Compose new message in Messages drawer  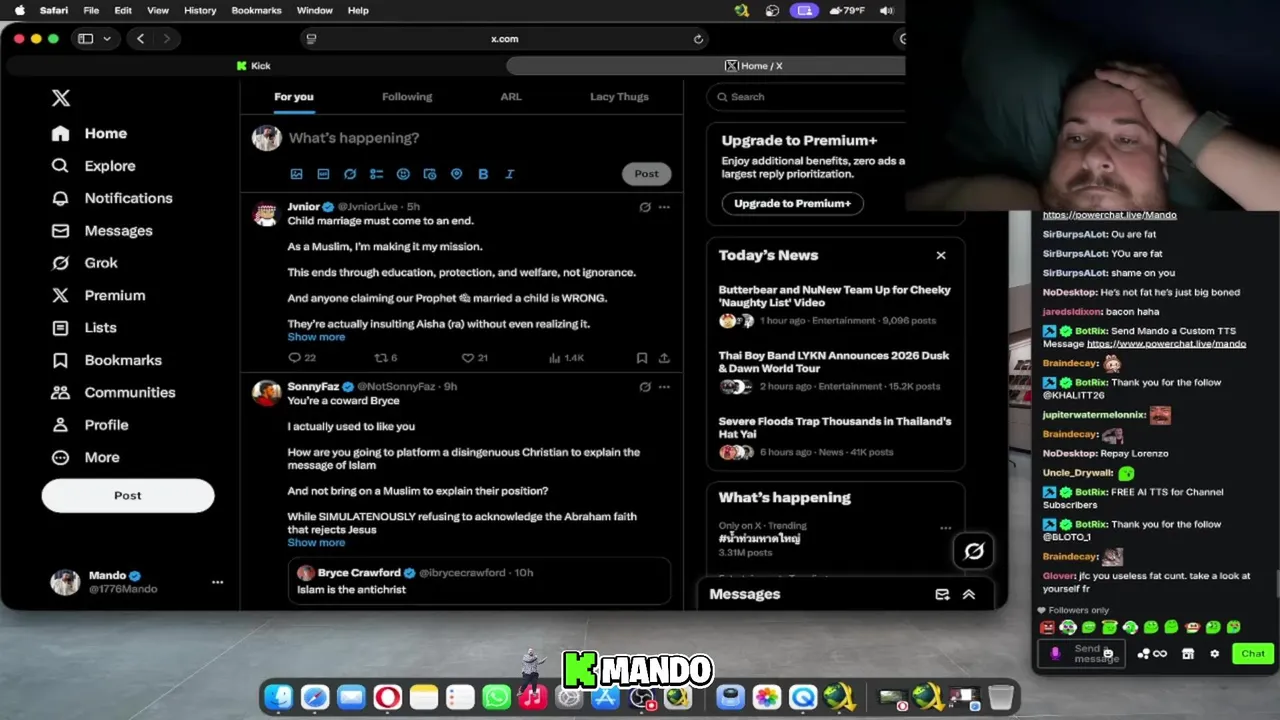pos(942,594)
